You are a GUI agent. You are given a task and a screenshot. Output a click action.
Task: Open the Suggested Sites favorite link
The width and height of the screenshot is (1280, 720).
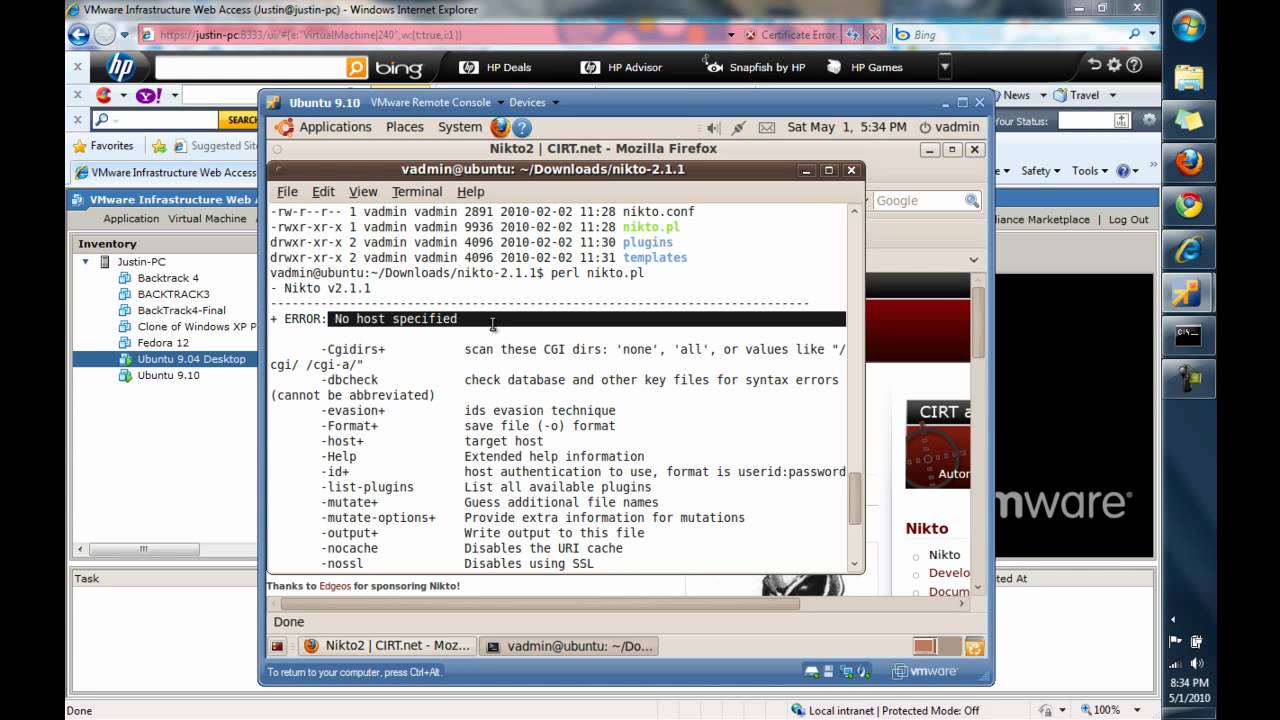(x=215, y=146)
